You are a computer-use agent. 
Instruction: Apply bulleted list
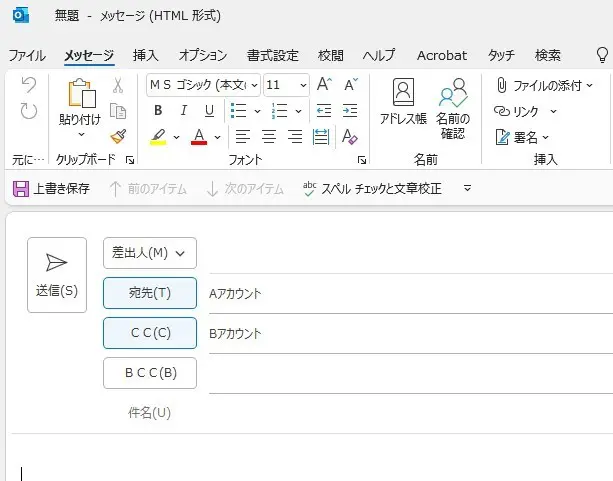click(x=238, y=111)
